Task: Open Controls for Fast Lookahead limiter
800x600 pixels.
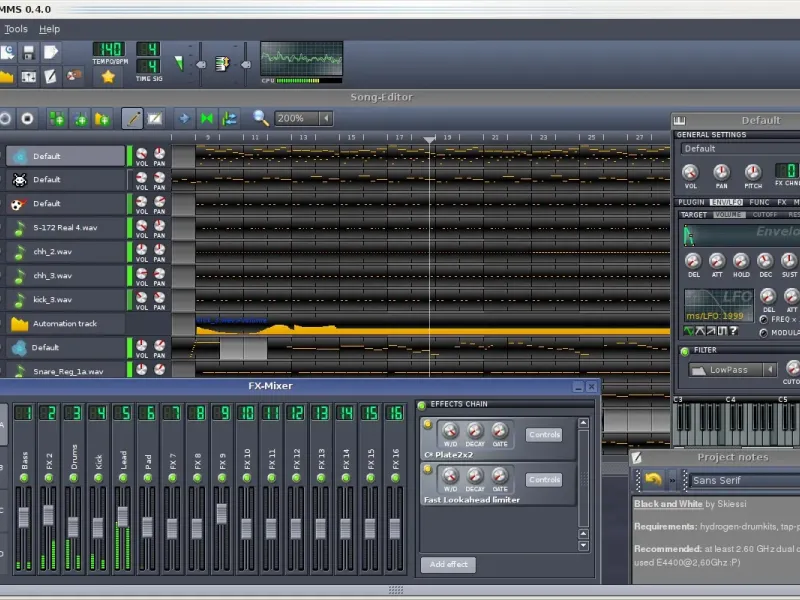Action: point(544,480)
